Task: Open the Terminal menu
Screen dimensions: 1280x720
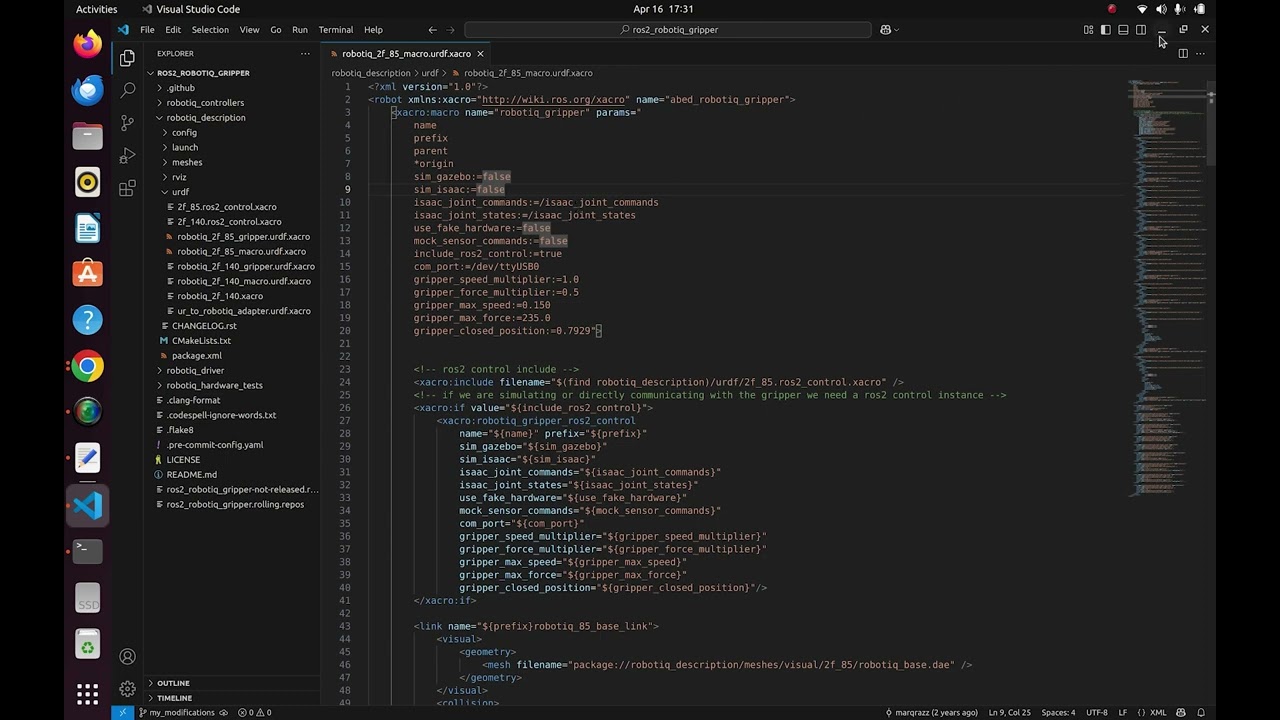Action: coord(336,30)
